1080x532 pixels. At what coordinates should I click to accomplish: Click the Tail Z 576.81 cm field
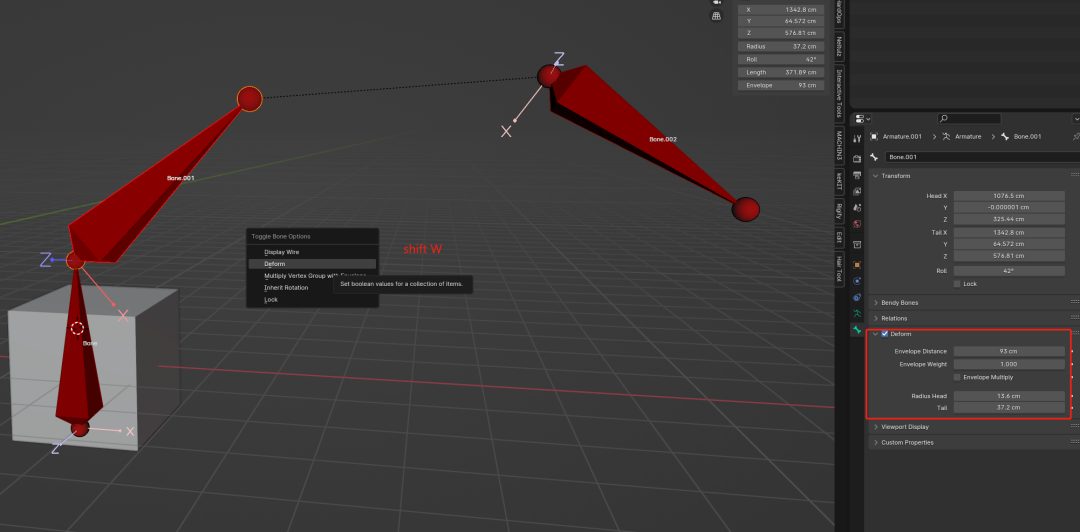coord(1009,256)
